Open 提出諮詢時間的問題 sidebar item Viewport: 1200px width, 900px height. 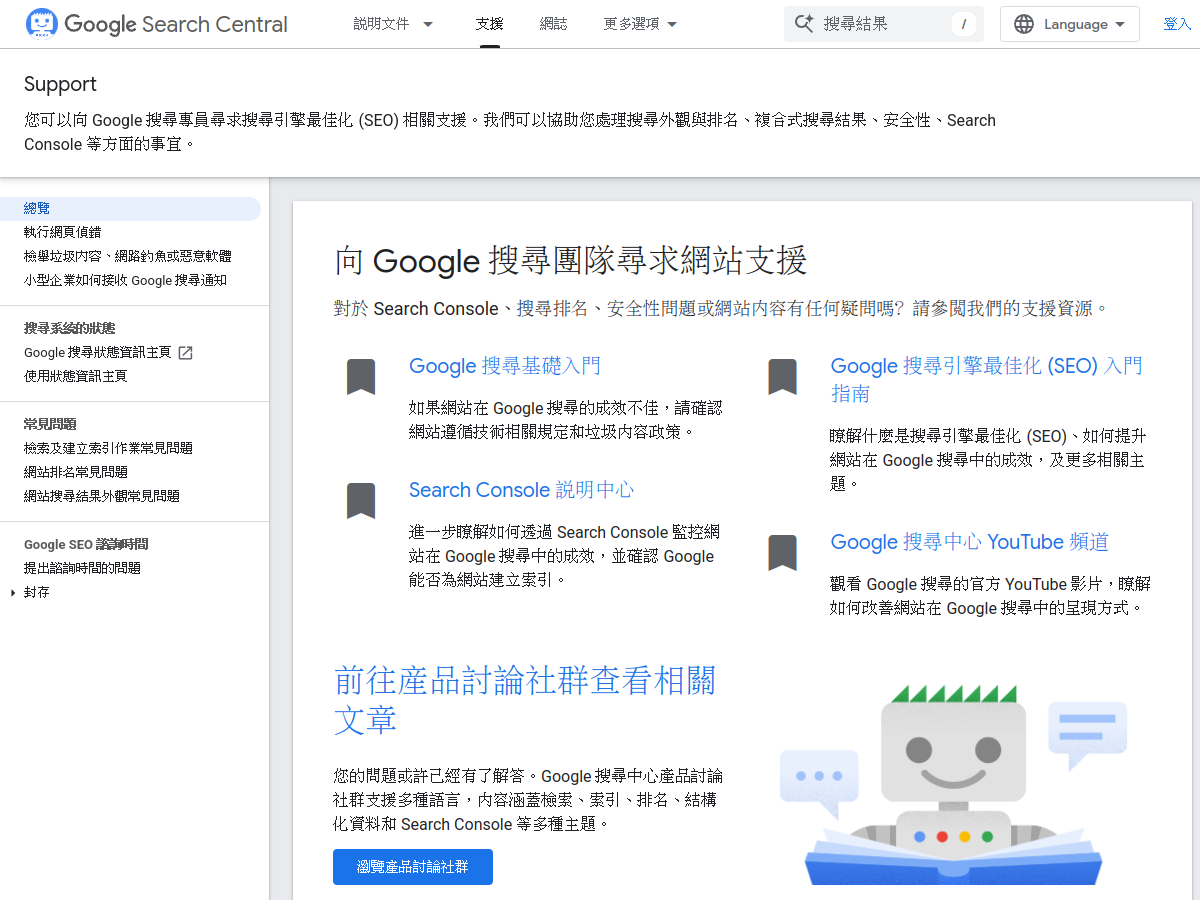point(82,568)
